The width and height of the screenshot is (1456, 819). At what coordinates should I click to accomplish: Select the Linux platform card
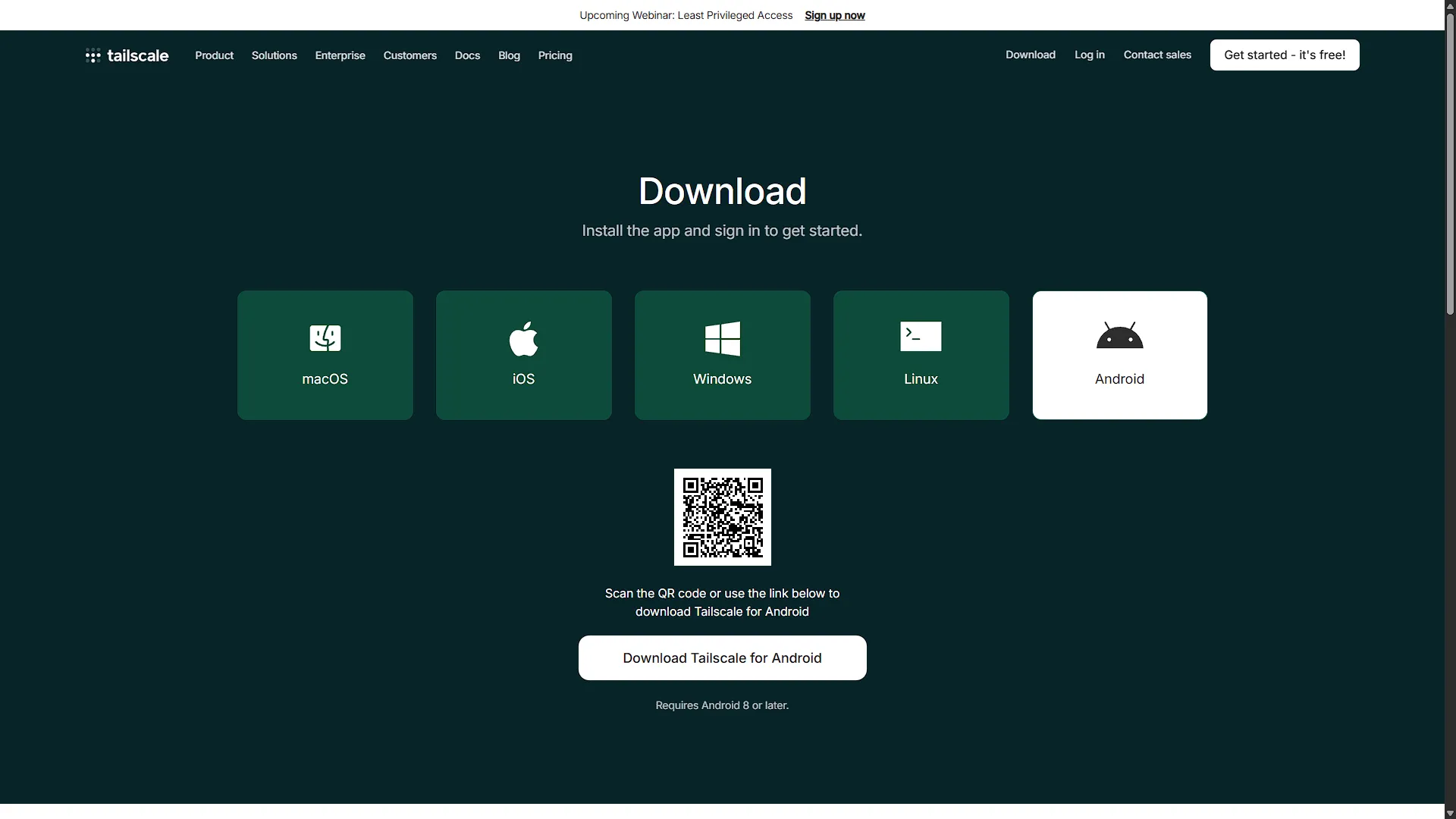click(x=921, y=355)
